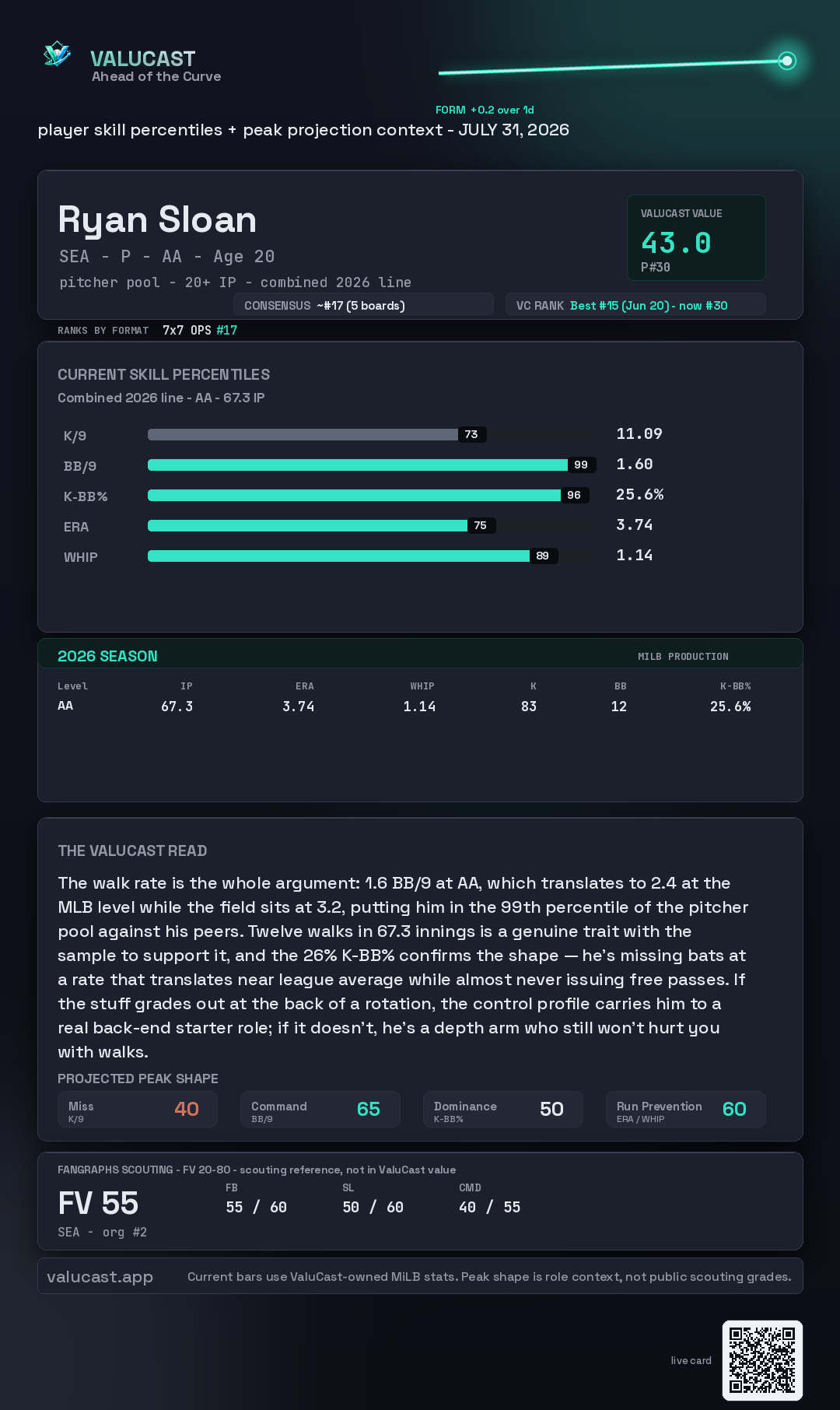Screen dimensions: 840x1410
Task: Click the 7x7 OPS #17 format rank
Action: (200, 330)
